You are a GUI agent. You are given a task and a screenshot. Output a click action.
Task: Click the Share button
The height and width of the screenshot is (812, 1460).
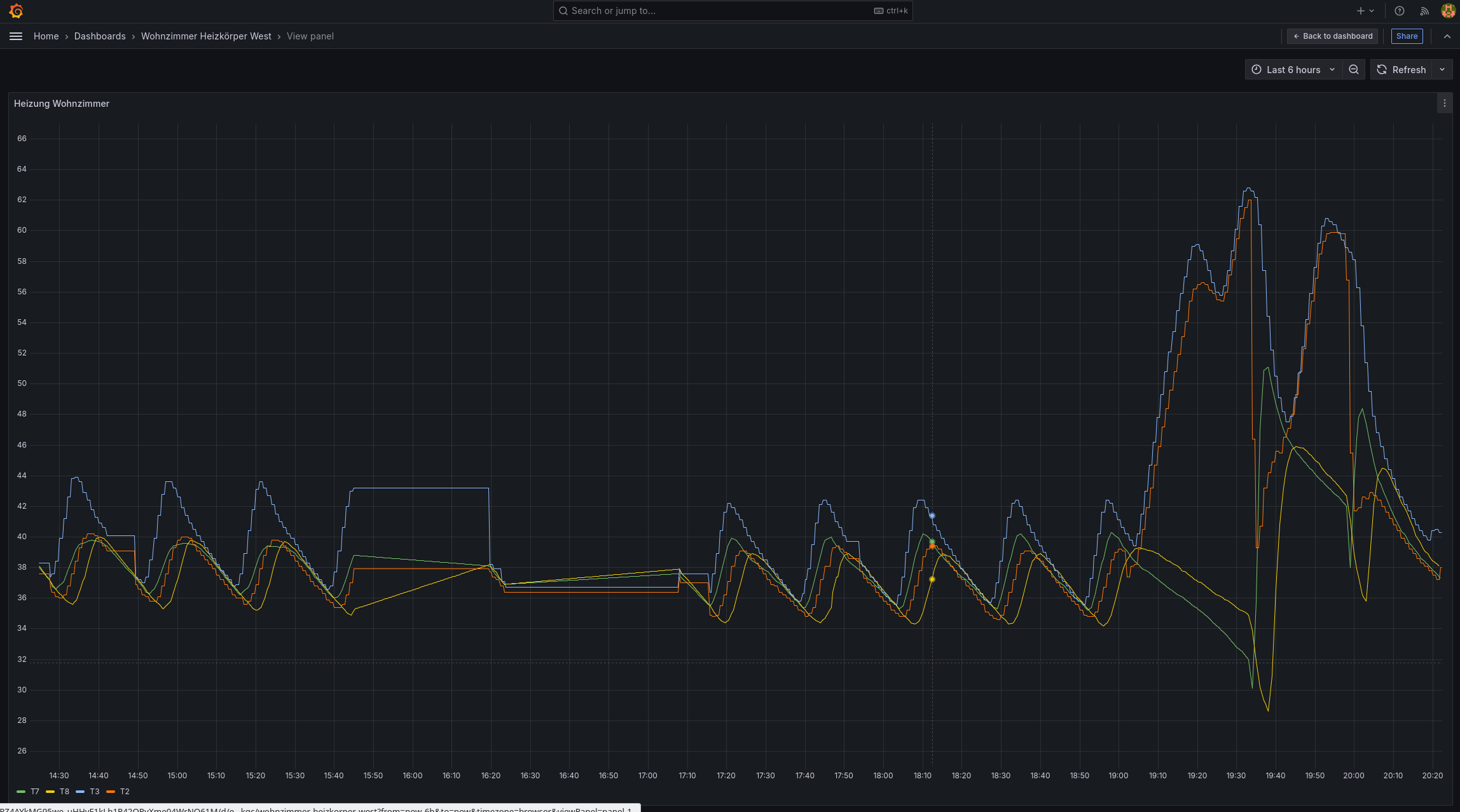point(1407,36)
